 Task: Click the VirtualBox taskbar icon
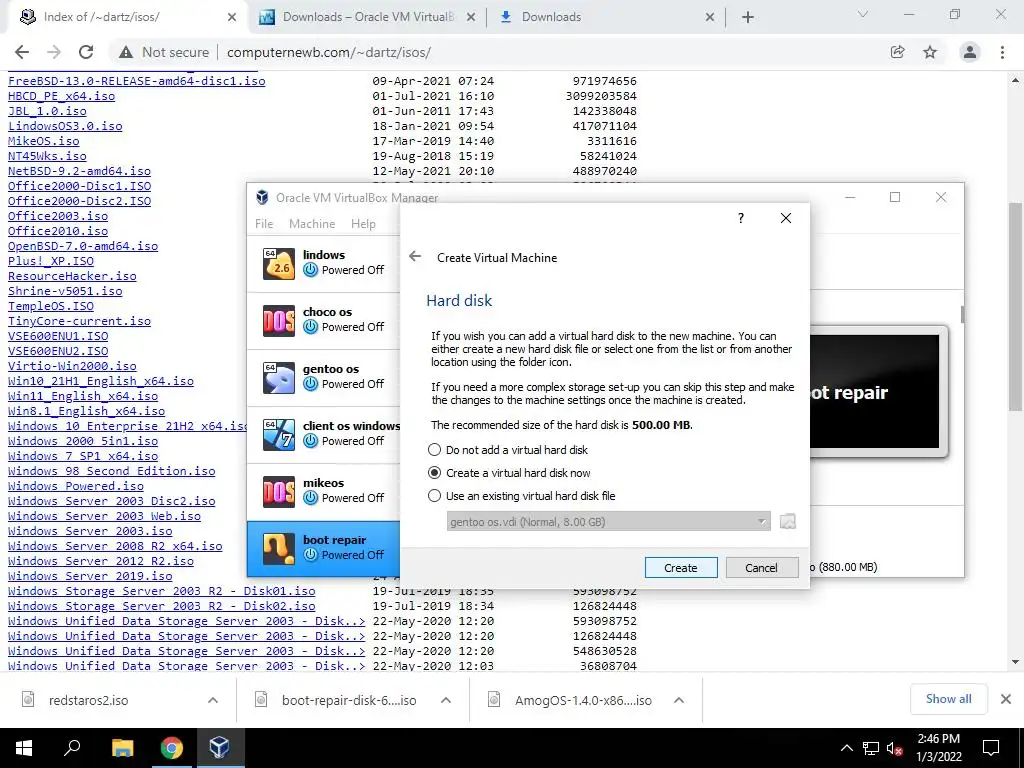pos(219,748)
